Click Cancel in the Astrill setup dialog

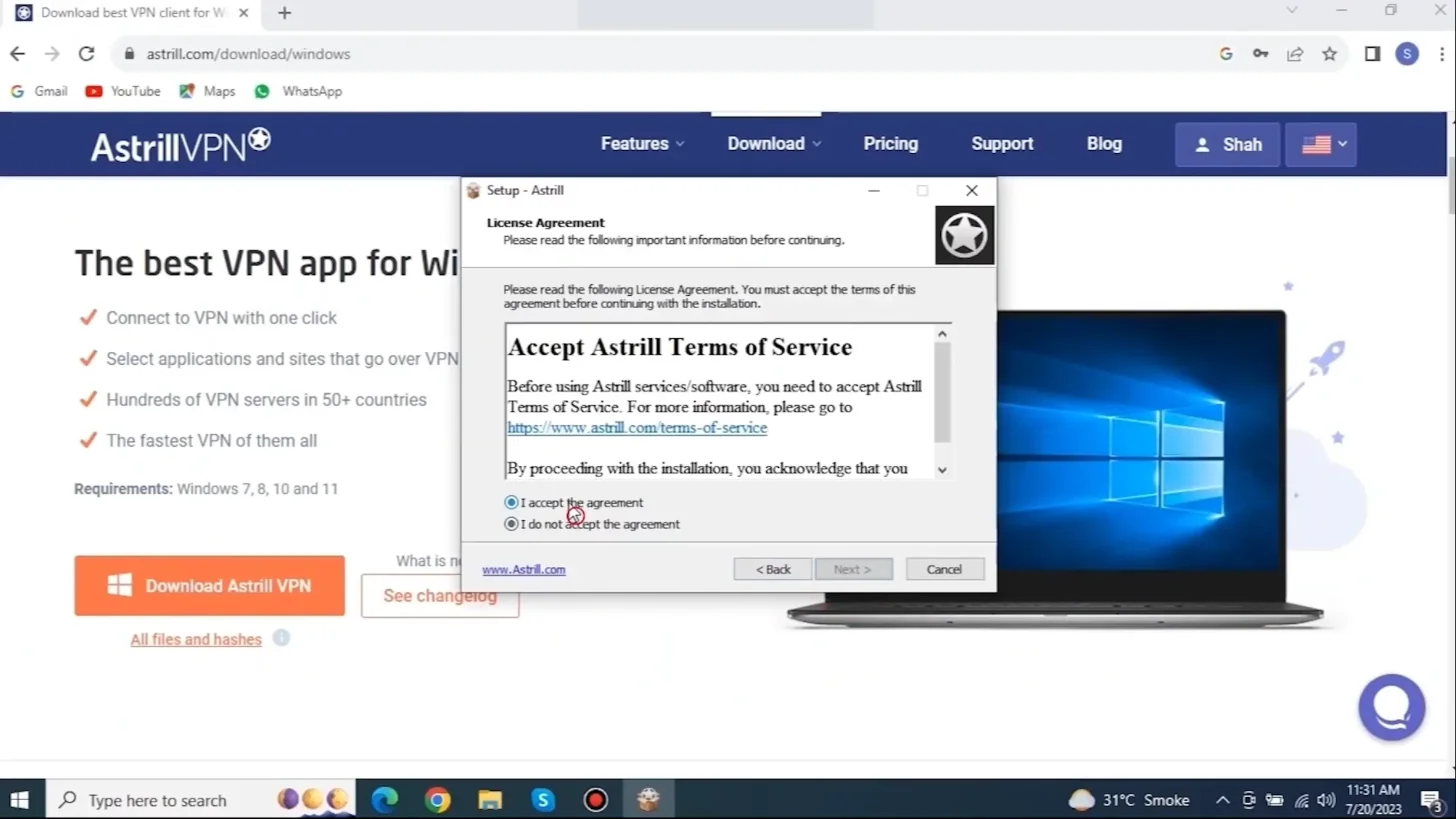944,569
